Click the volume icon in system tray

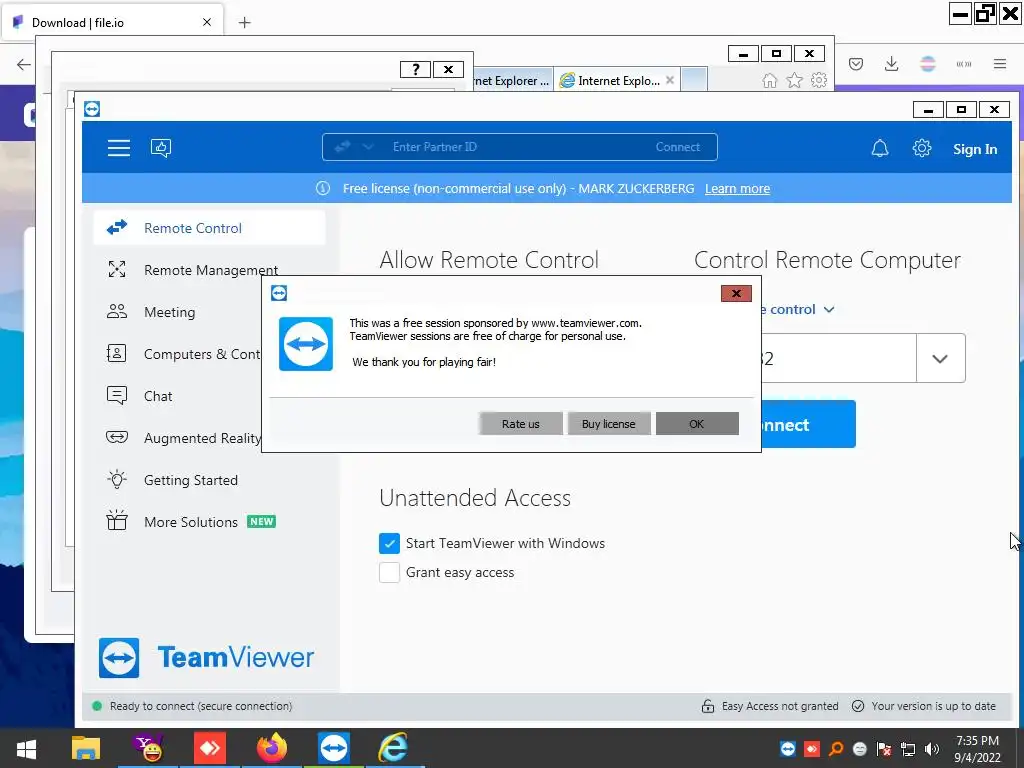(x=933, y=748)
